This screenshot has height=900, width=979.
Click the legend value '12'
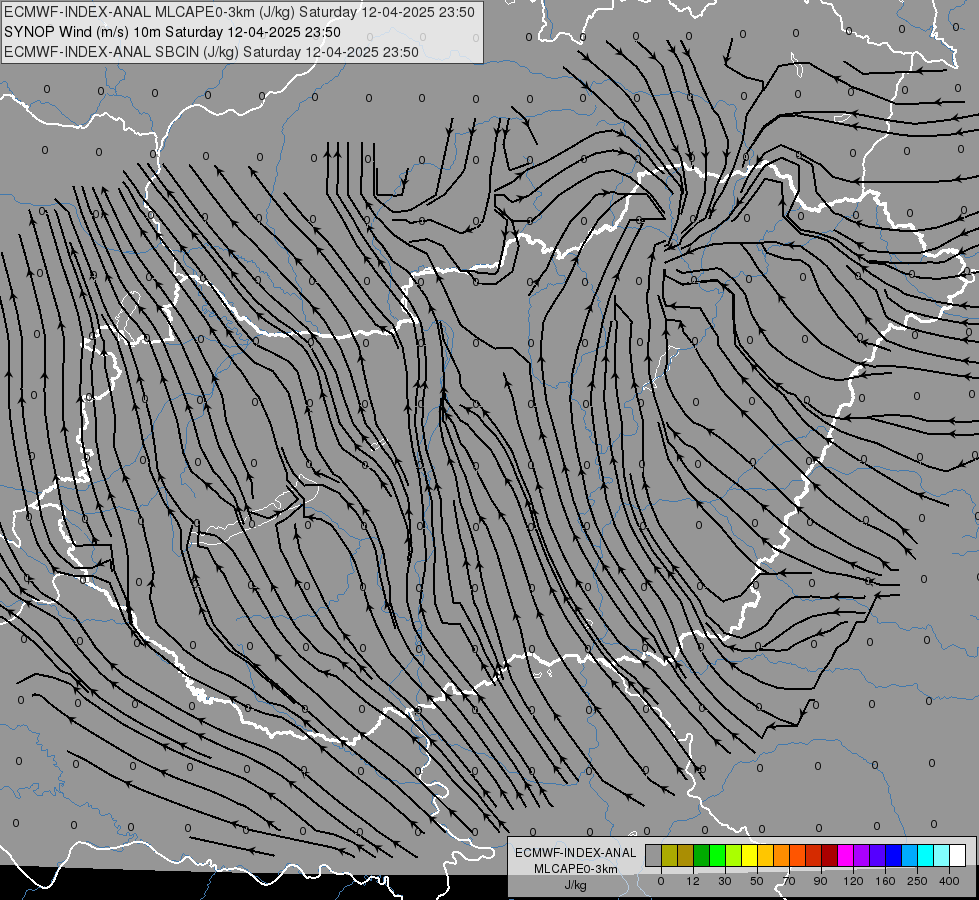coord(693,881)
